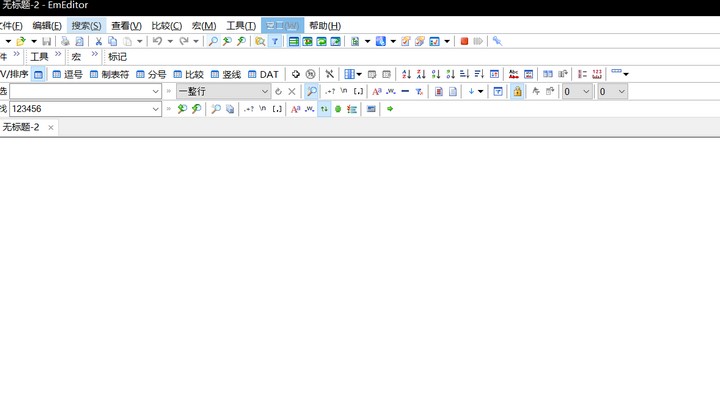
Task: Close the 无标题-2 tab with its X
Action: click(x=51, y=127)
